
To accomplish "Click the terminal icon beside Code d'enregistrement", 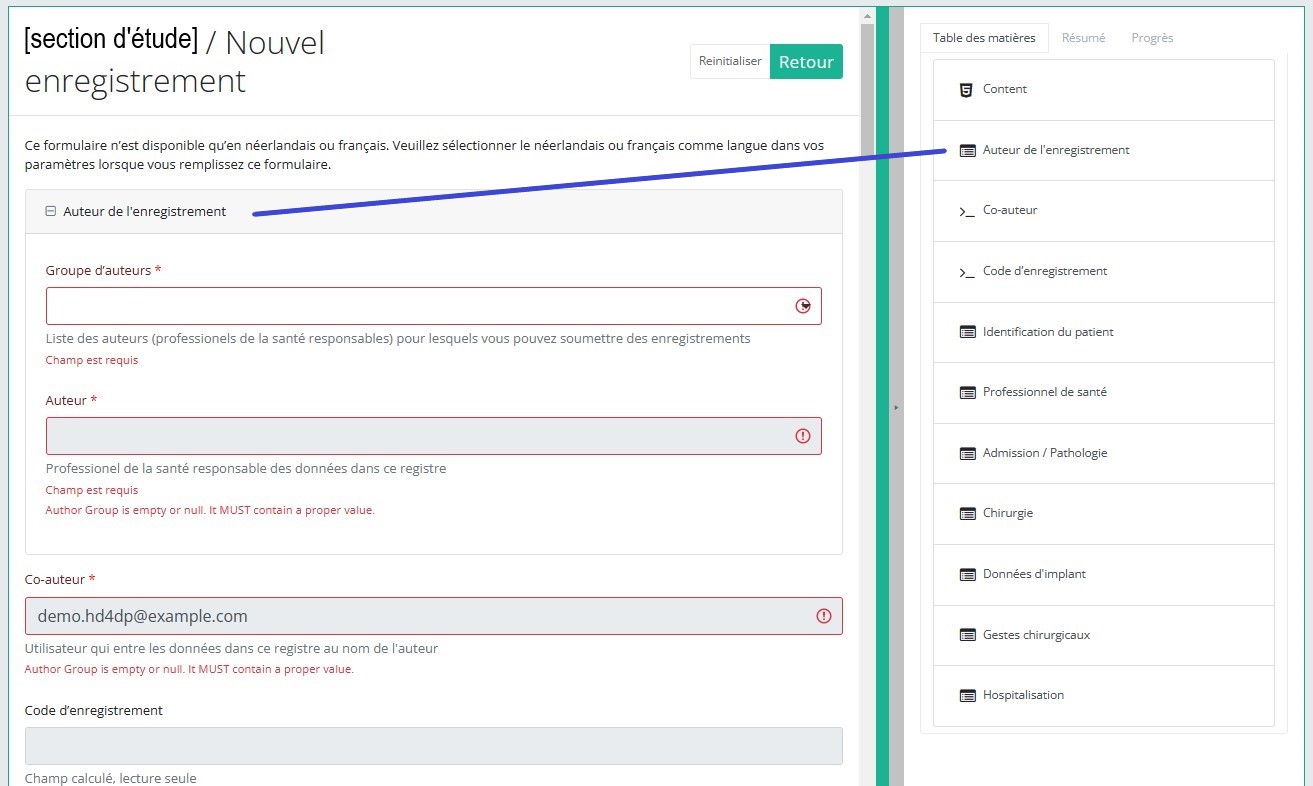I will point(966,272).
